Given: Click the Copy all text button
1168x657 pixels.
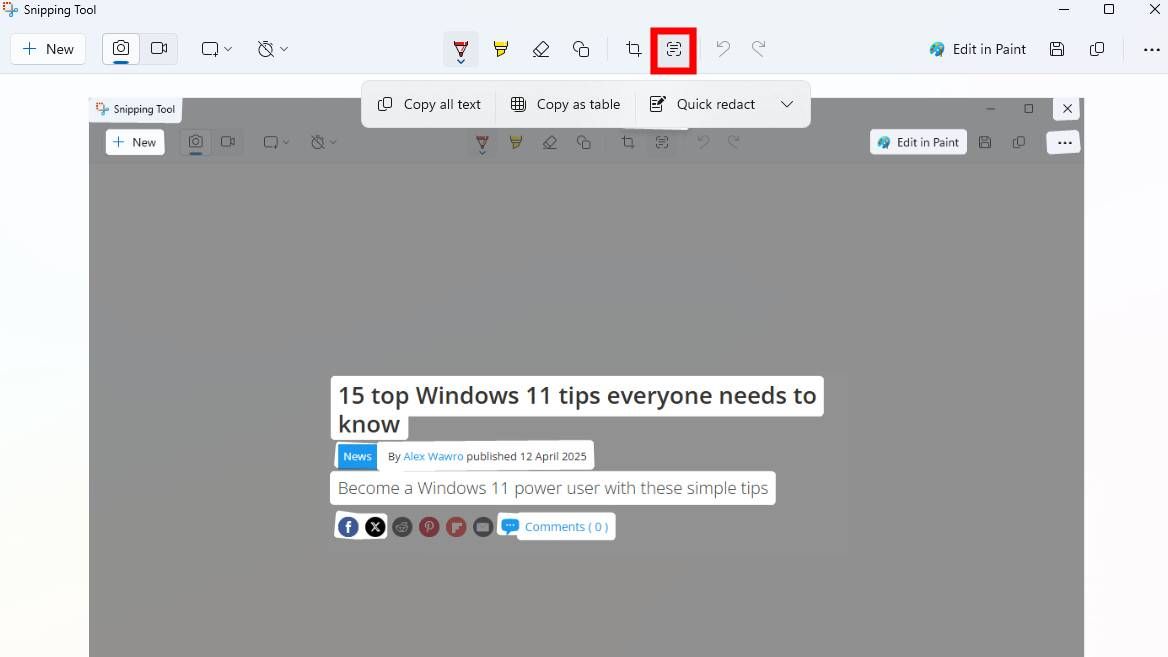Looking at the screenshot, I should pos(428,104).
